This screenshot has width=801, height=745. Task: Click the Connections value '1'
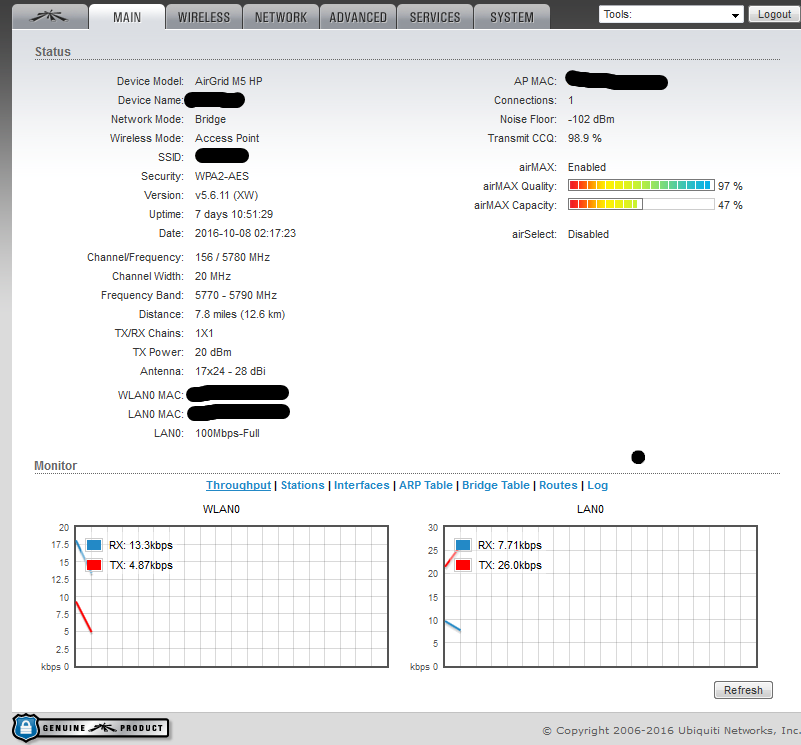(571, 100)
